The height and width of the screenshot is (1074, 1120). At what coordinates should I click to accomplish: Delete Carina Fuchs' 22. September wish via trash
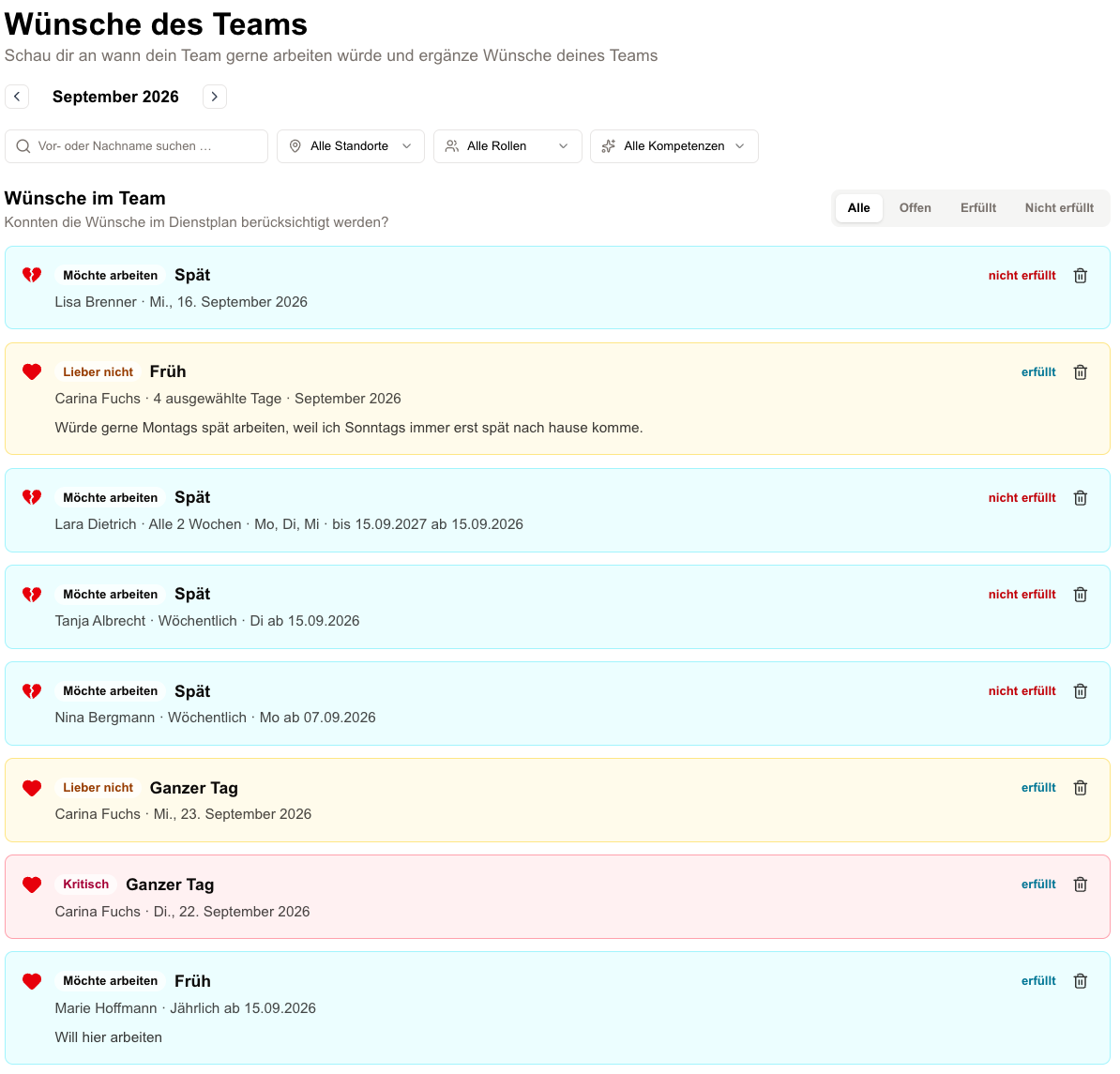click(1080, 884)
